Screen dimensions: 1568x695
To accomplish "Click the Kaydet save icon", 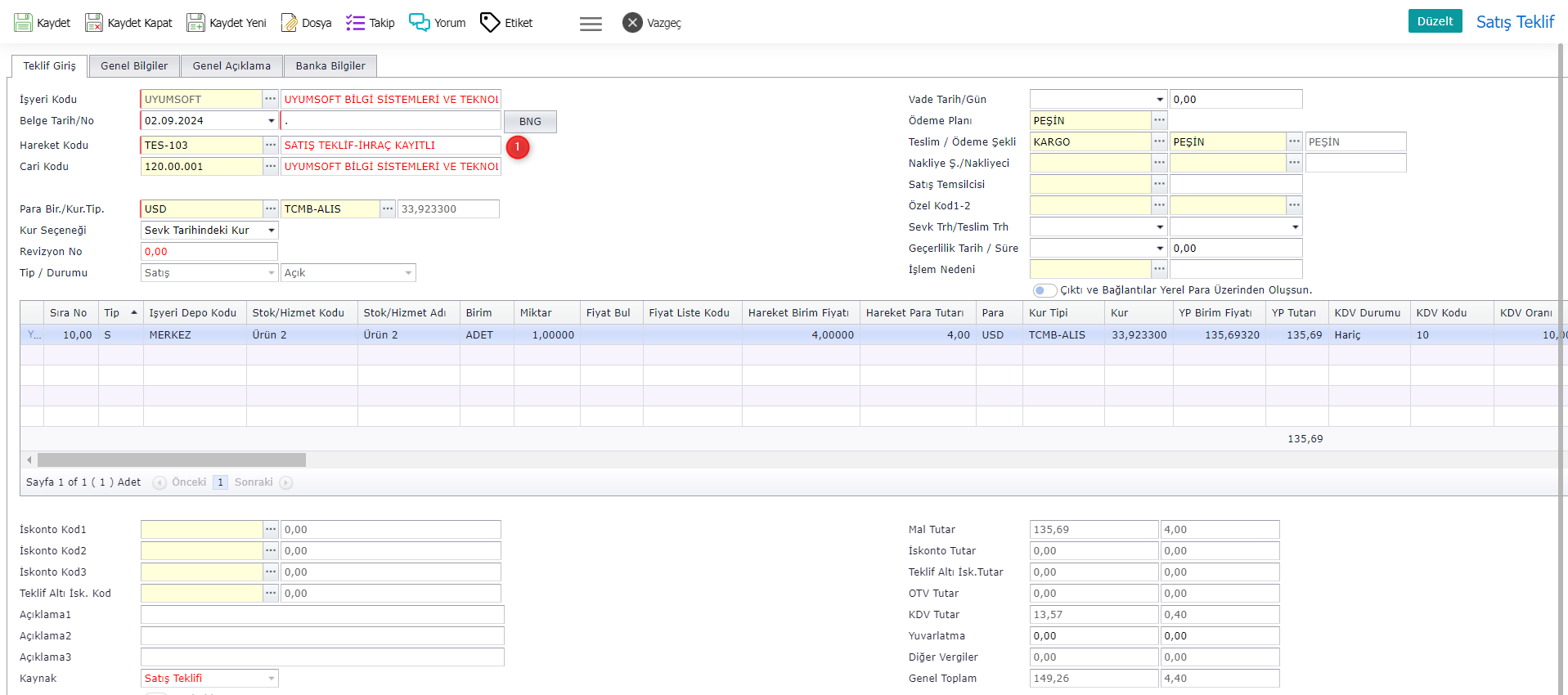I will 23,23.
